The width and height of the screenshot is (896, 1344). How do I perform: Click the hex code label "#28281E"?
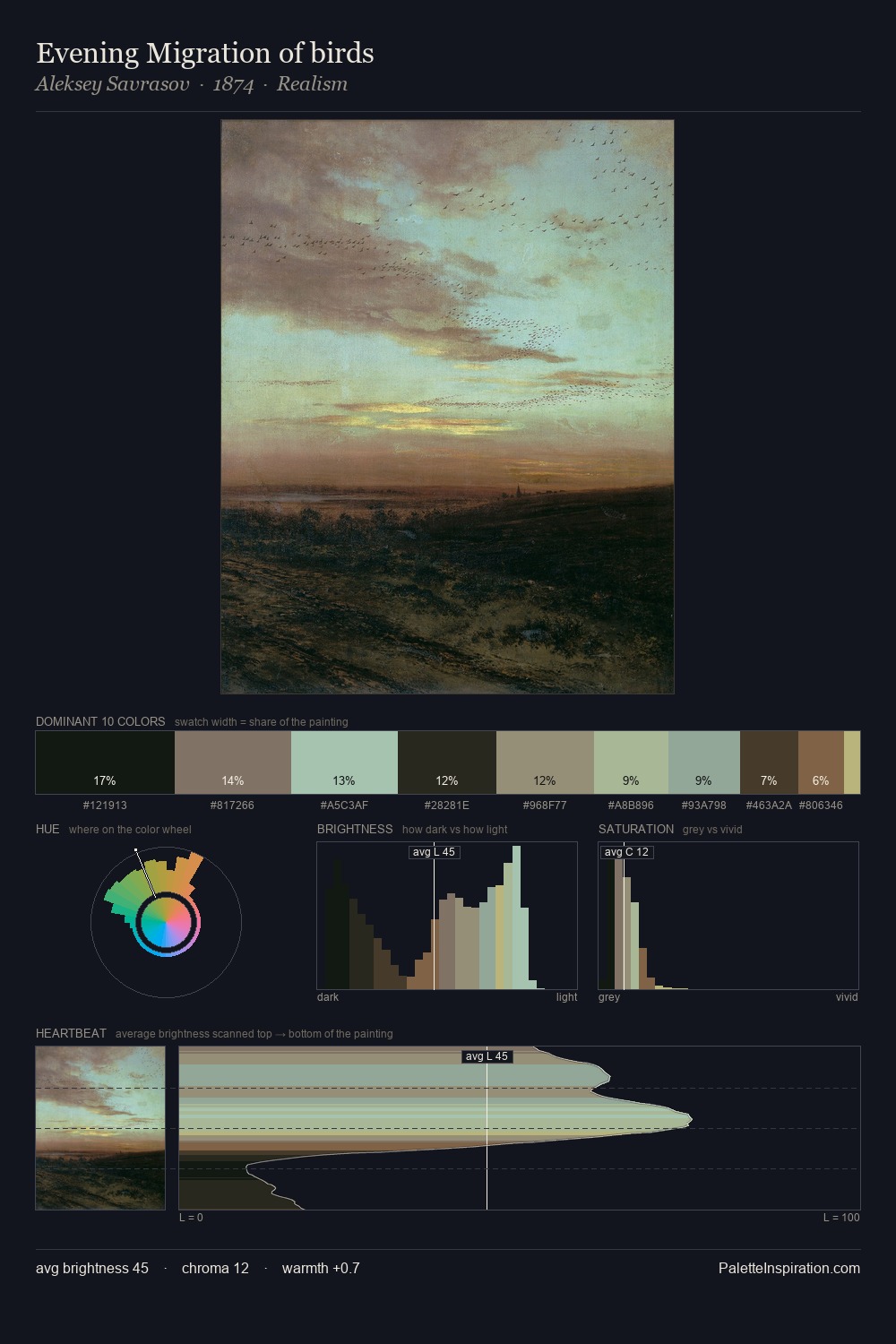[446, 806]
